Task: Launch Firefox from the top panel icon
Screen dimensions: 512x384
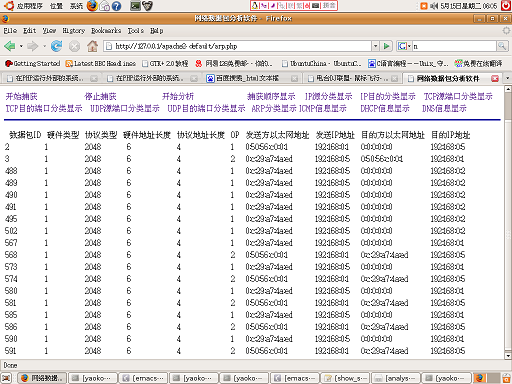Action: click(92, 6)
